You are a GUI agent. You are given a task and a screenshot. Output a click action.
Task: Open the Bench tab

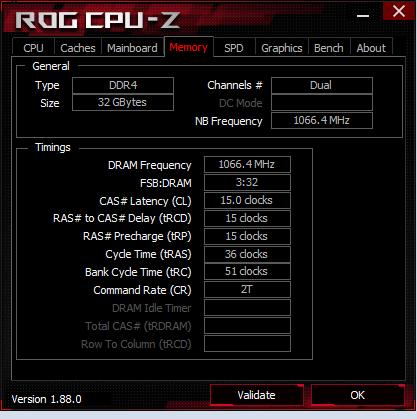tap(329, 48)
